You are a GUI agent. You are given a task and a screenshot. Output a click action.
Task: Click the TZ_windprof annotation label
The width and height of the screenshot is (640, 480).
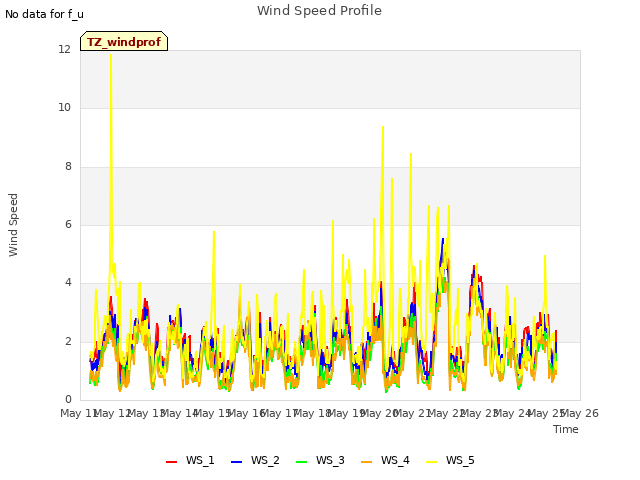(124, 42)
